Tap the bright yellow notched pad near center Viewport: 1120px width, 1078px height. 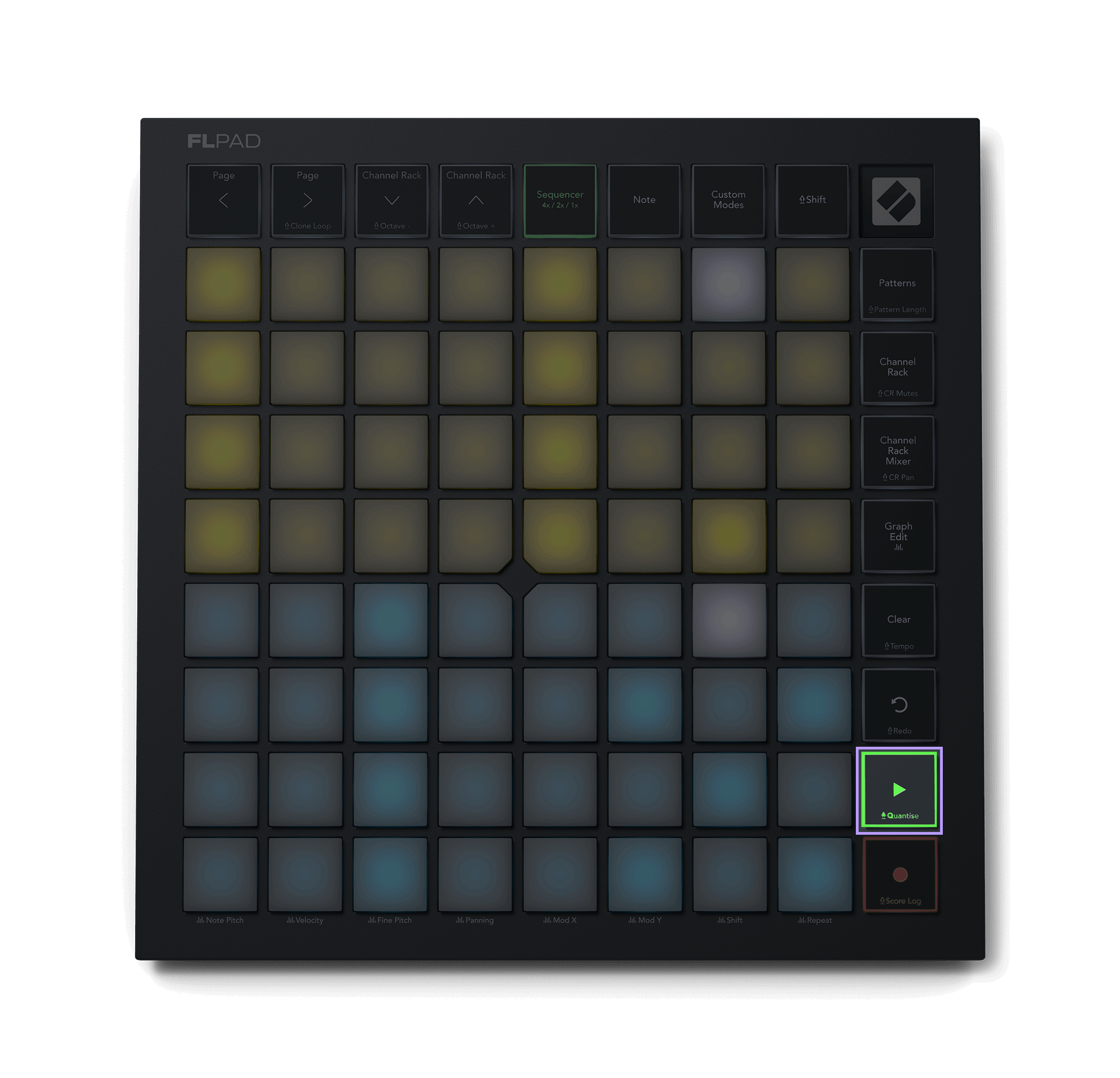click(560, 536)
